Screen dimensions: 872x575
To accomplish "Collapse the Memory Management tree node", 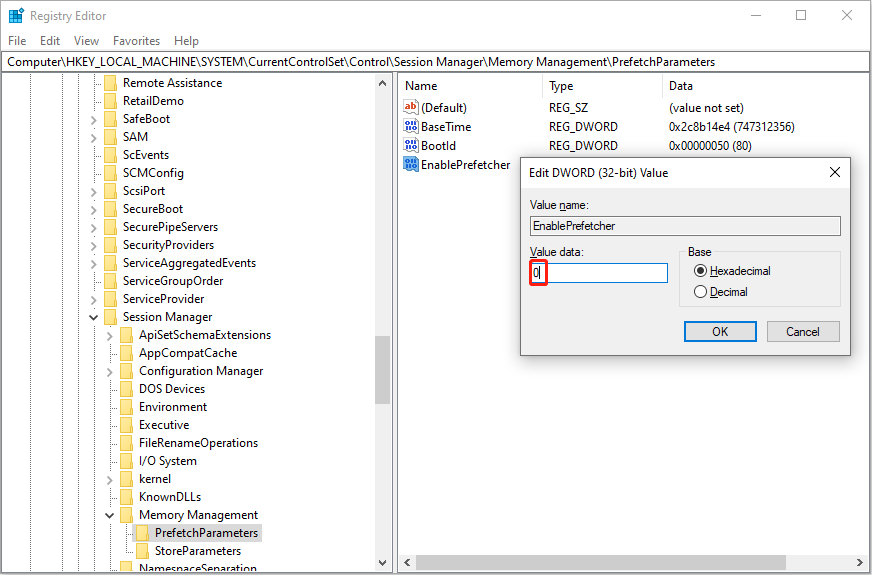I will click(x=109, y=515).
